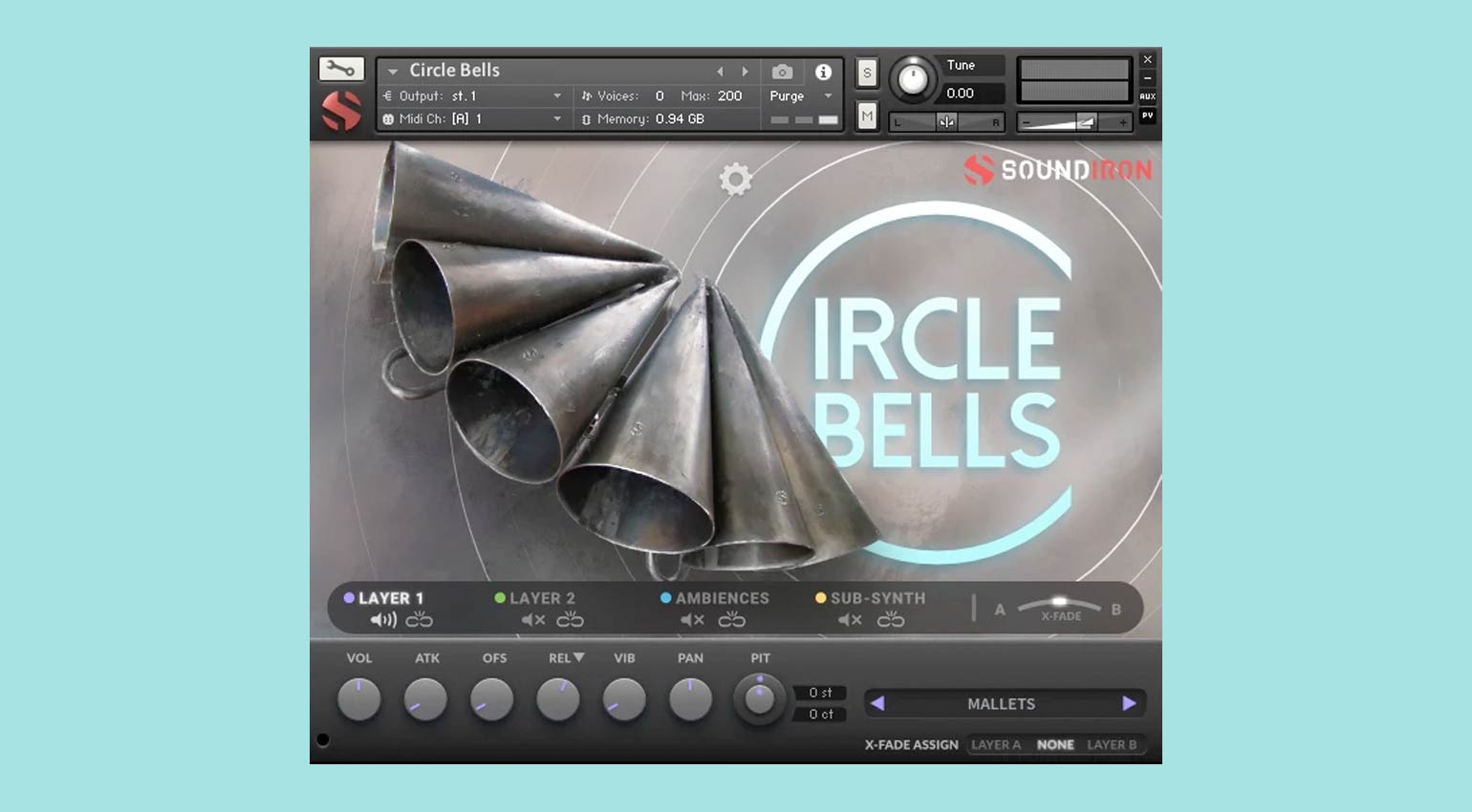Click the Circle Bells instrument name
This screenshot has height=812, width=1472.
[455, 70]
